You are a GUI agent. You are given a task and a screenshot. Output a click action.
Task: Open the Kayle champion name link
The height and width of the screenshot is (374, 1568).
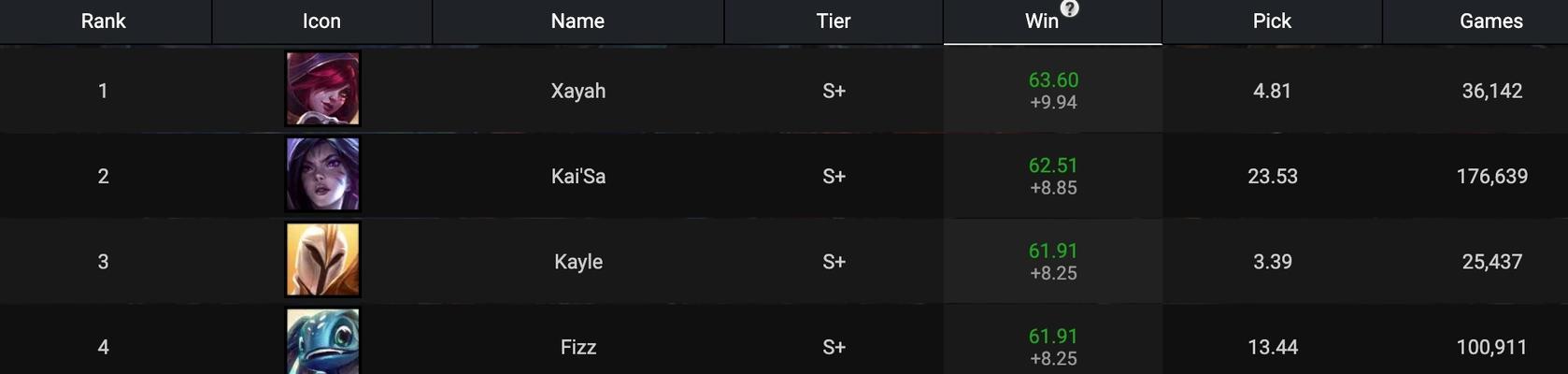(x=578, y=262)
